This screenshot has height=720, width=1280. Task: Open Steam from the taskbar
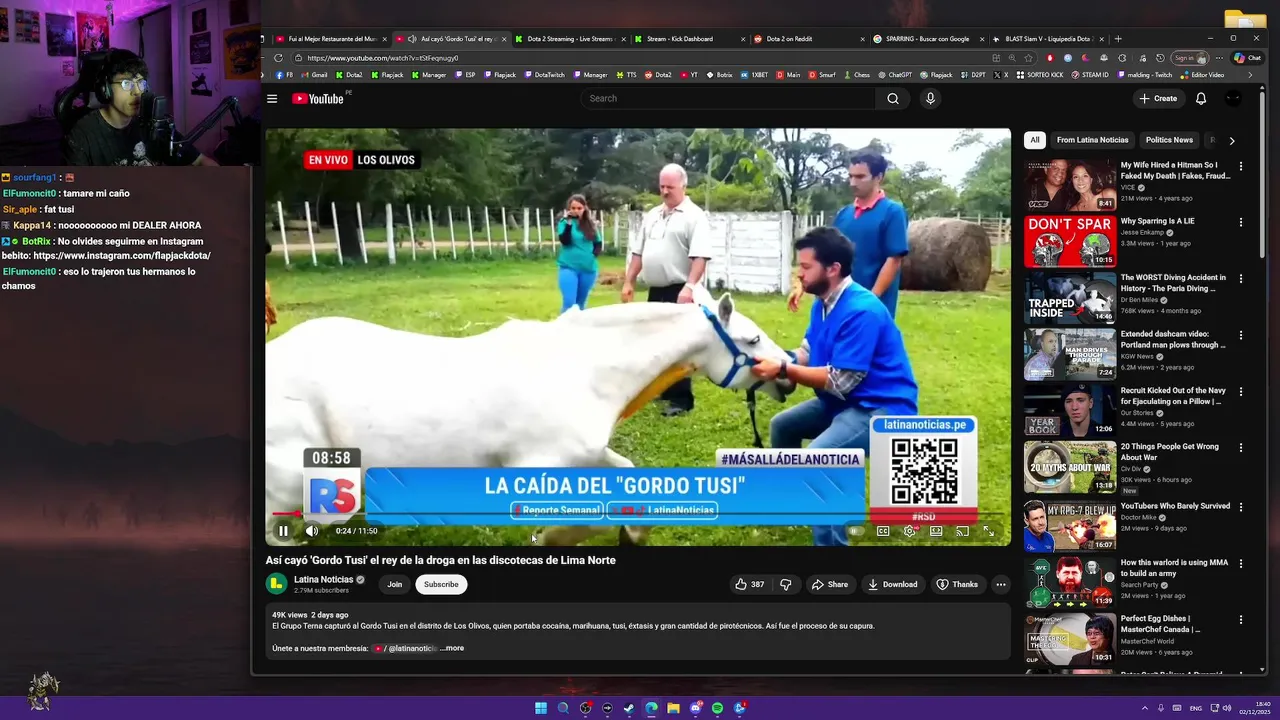point(629,708)
